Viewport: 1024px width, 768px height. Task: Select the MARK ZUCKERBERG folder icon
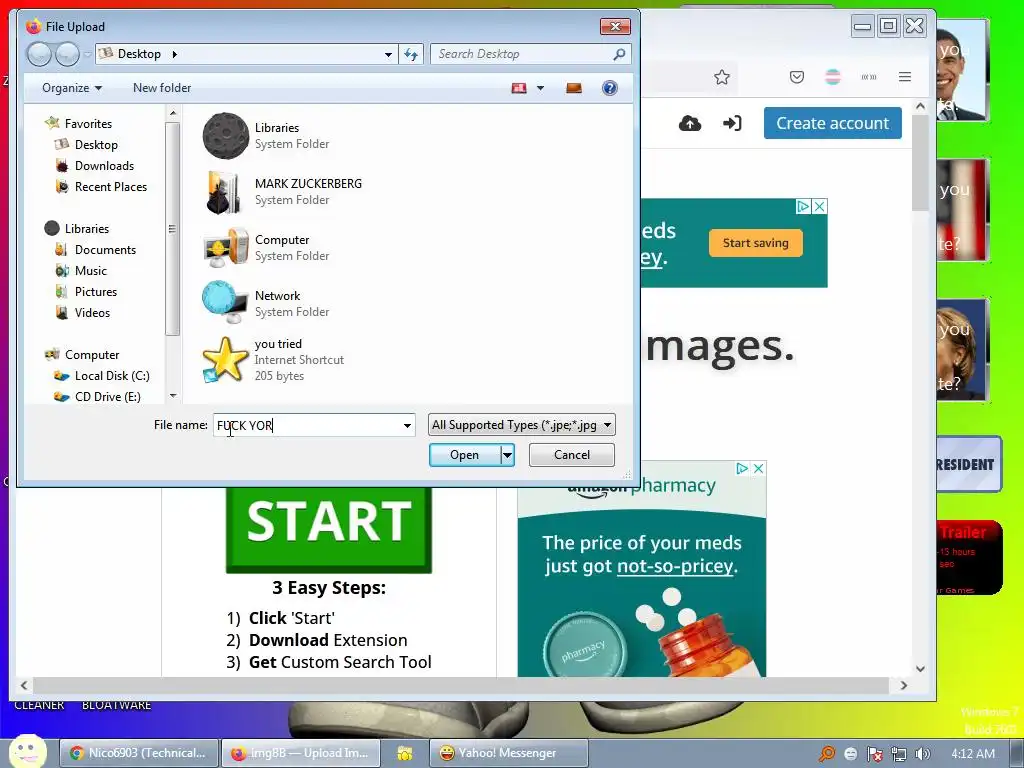click(225, 192)
